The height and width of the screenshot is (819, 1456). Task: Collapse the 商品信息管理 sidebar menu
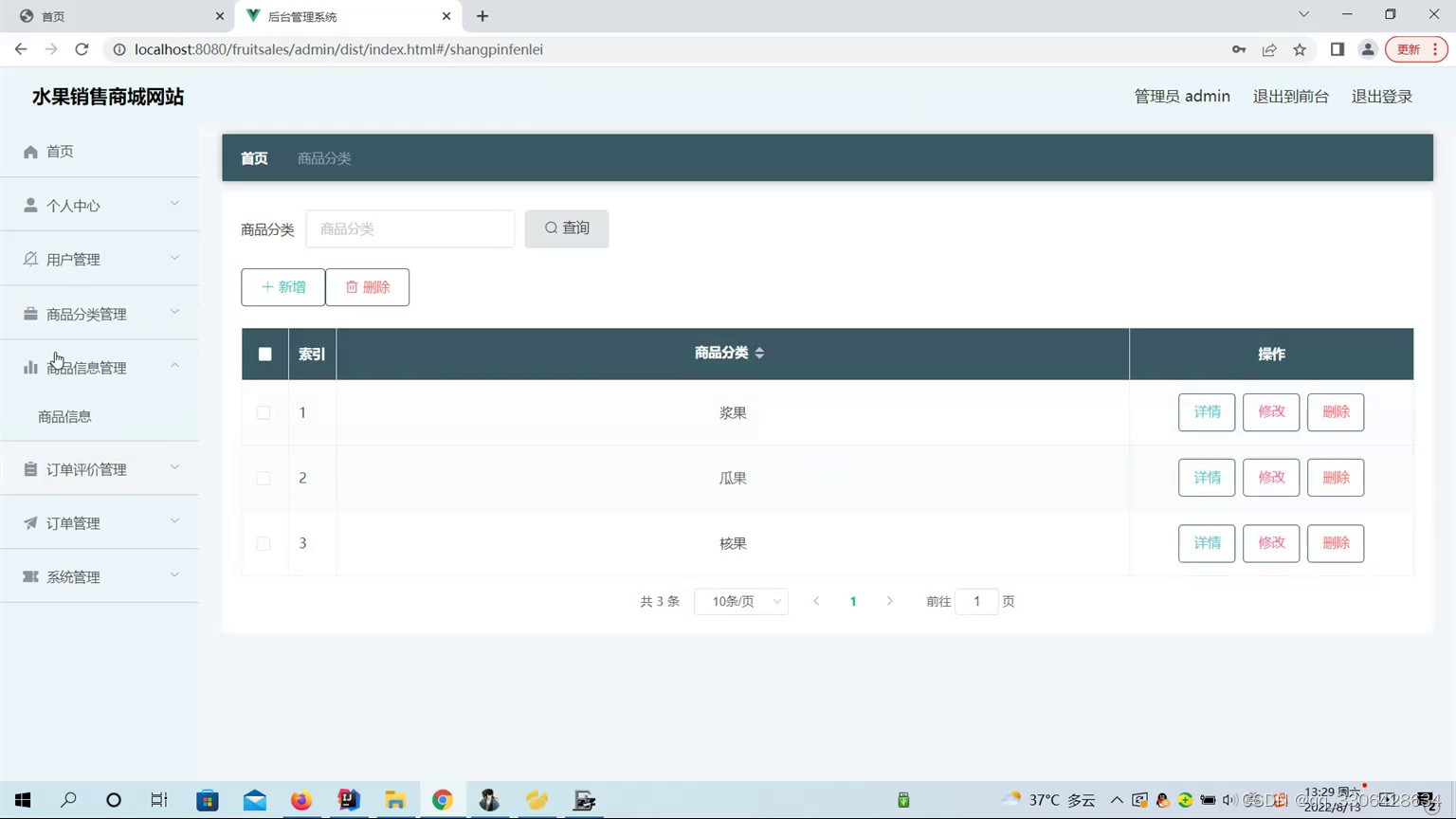pyautogui.click(x=100, y=367)
